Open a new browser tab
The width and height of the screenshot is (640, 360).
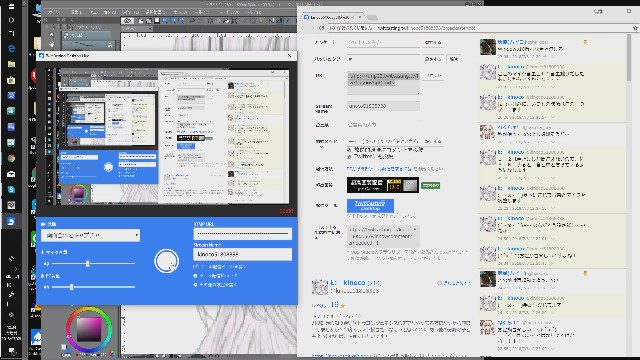pos(372,18)
